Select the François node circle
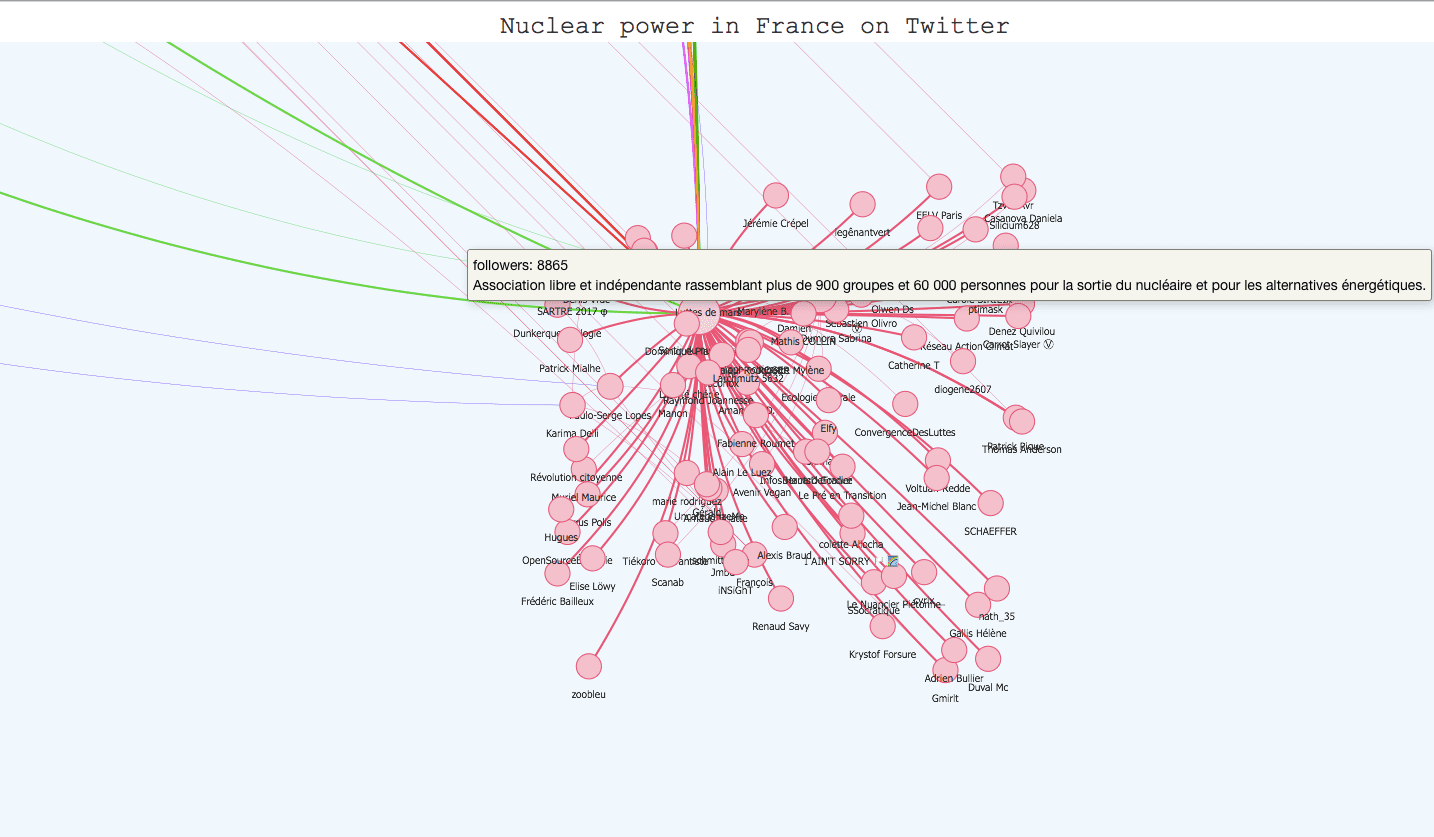1434x837 pixels. (755, 555)
